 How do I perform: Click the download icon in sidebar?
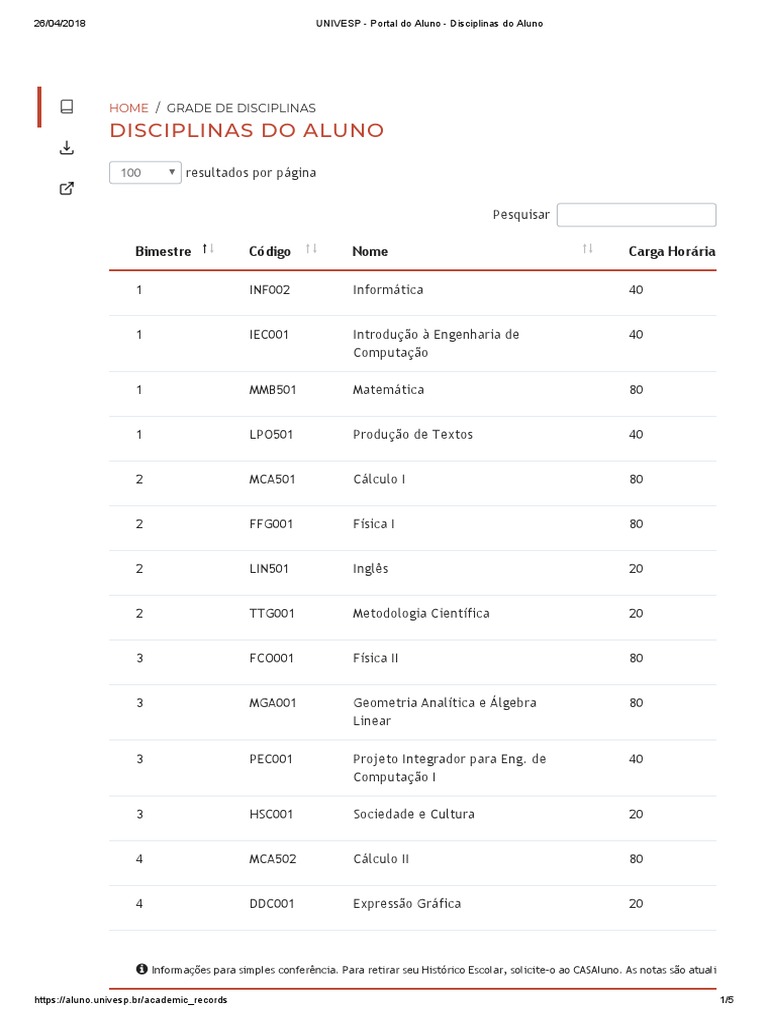click(x=67, y=148)
